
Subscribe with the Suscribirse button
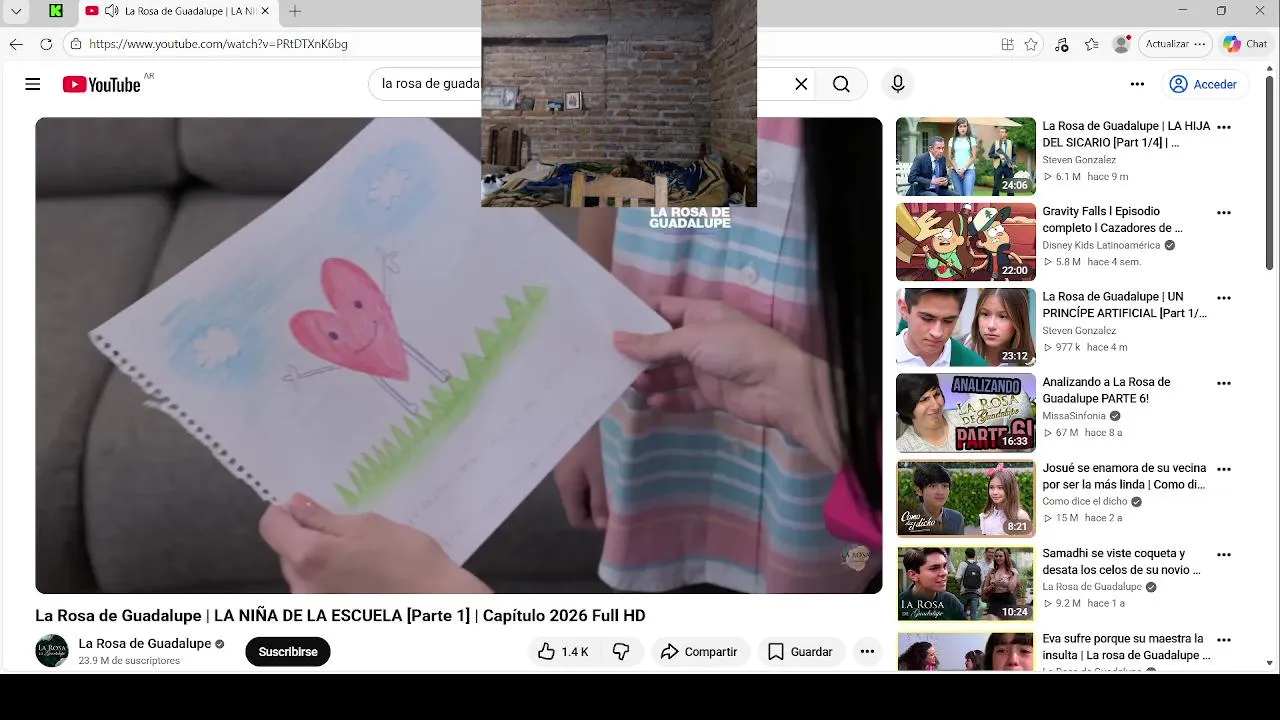(288, 652)
